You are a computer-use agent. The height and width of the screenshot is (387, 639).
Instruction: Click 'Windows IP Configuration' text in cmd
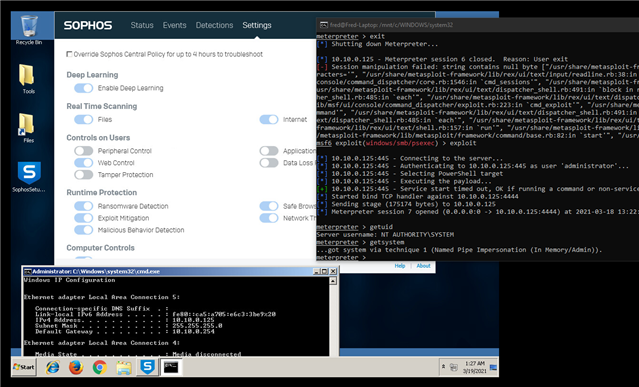[69, 280]
